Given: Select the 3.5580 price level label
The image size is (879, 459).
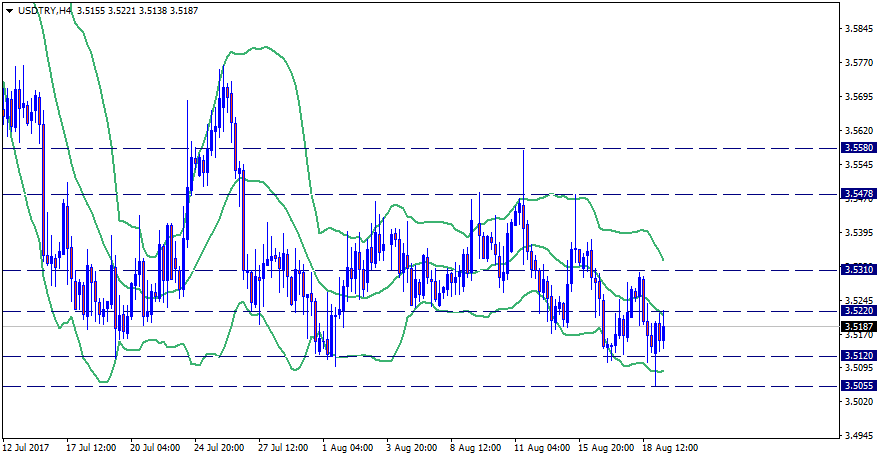Looking at the screenshot, I should (x=856, y=148).
